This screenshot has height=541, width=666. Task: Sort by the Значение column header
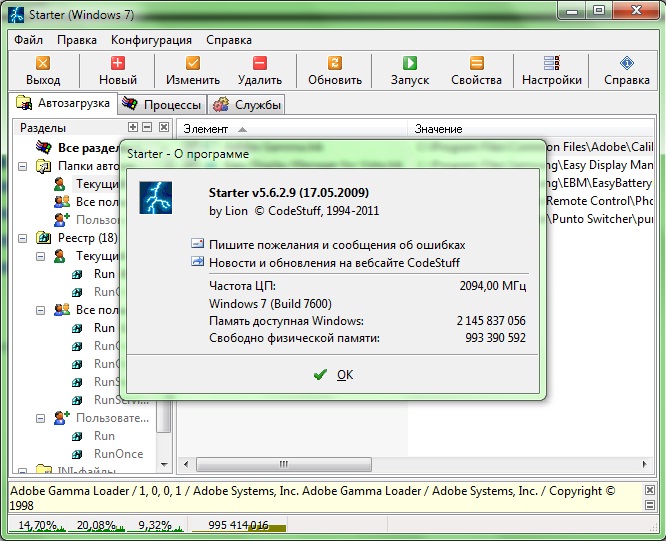tap(530, 129)
